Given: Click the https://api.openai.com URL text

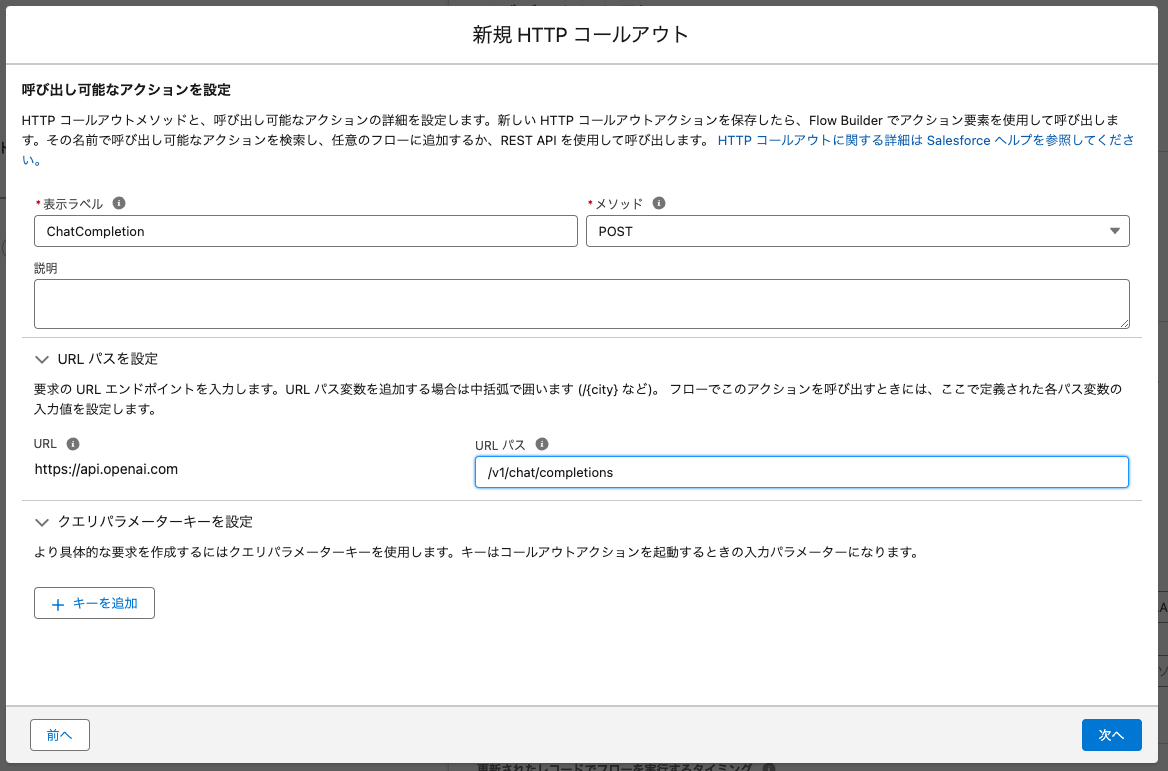Looking at the screenshot, I should click(106, 469).
